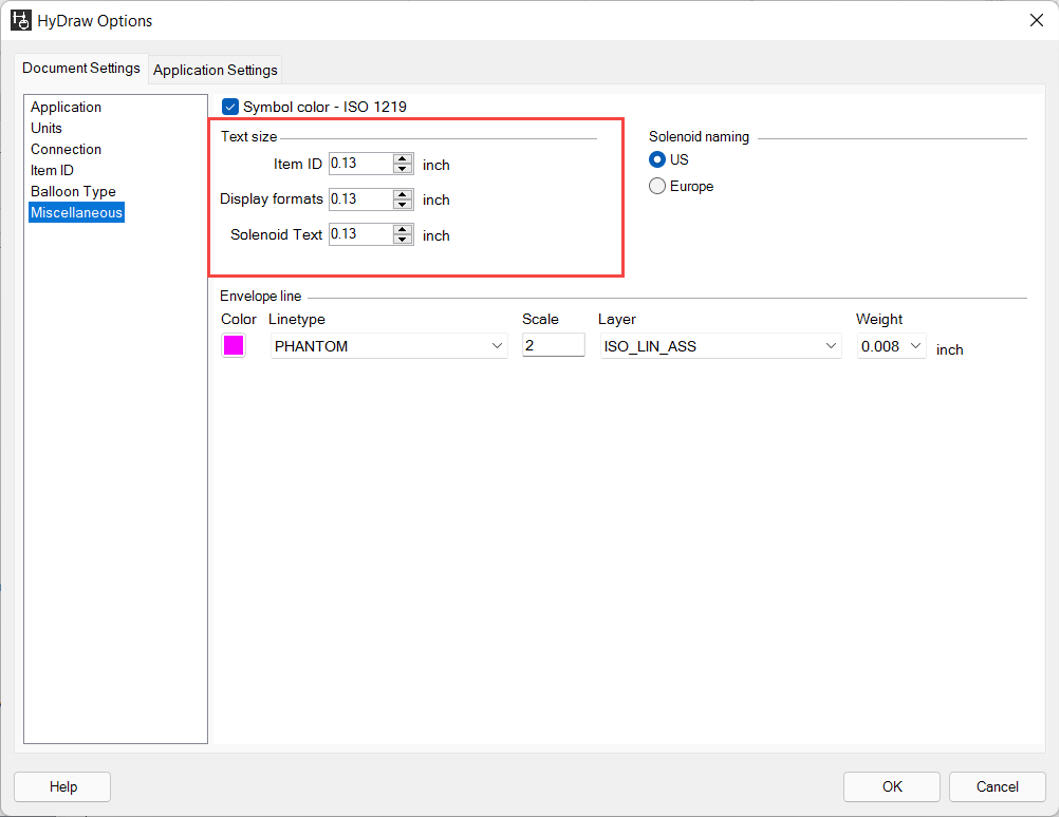The height and width of the screenshot is (817, 1059).
Task: Open the magenta envelope line color swatch
Action: [x=233, y=346]
